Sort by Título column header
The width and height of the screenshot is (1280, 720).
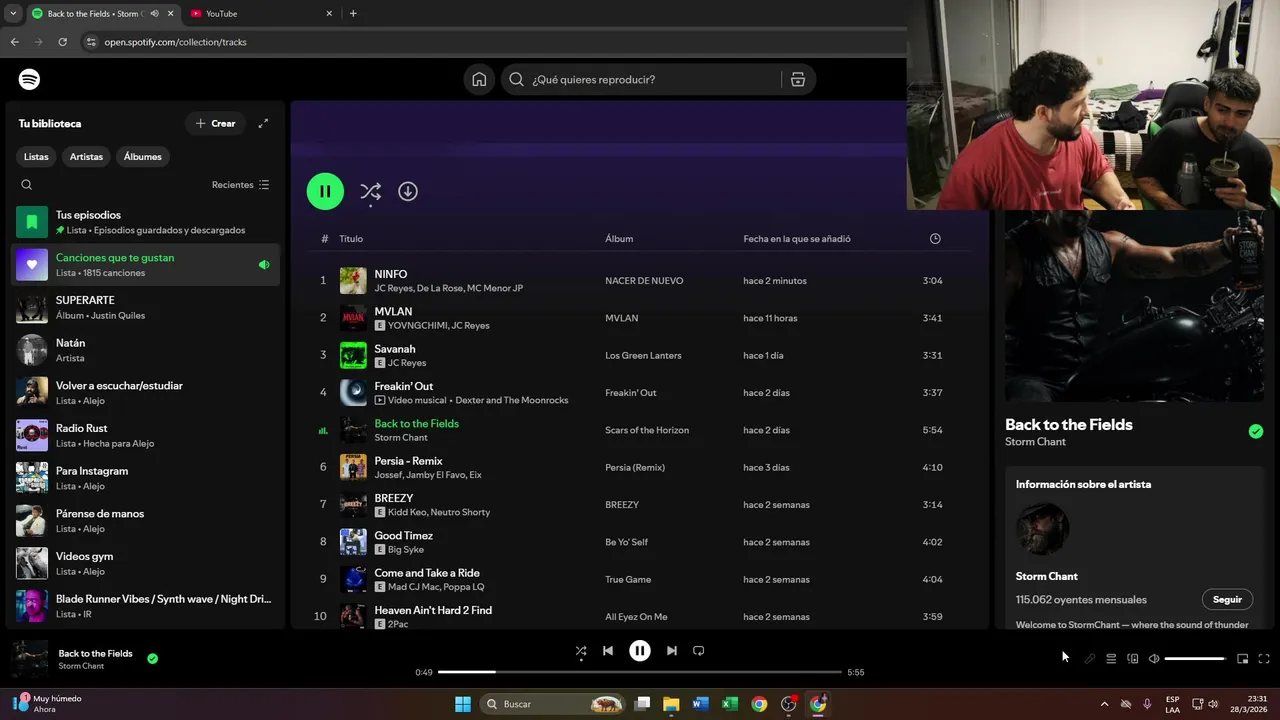pyautogui.click(x=351, y=239)
